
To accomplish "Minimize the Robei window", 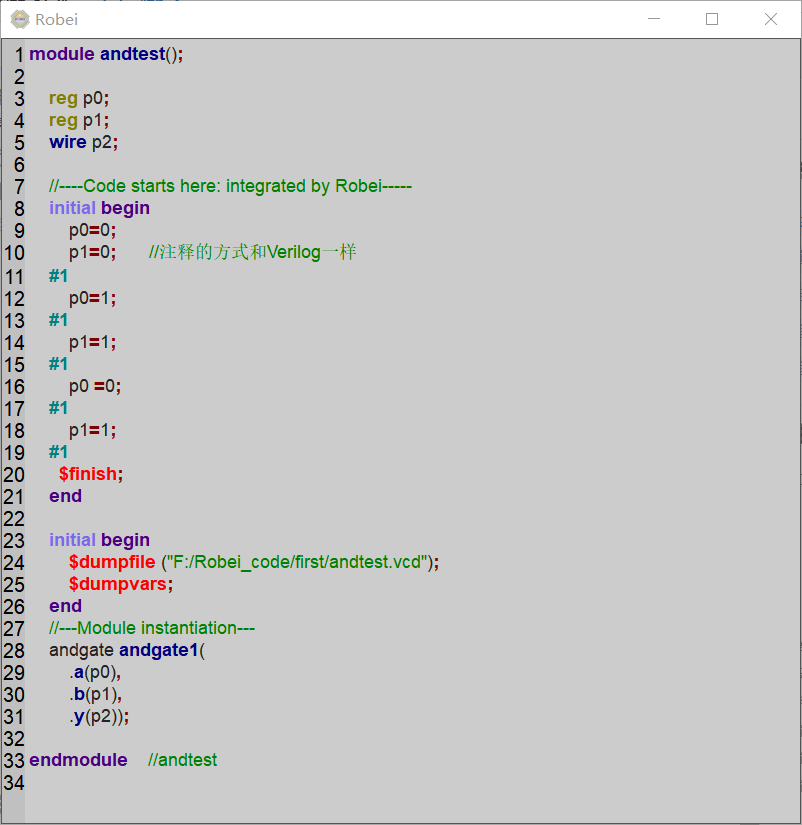I will (654, 19).
